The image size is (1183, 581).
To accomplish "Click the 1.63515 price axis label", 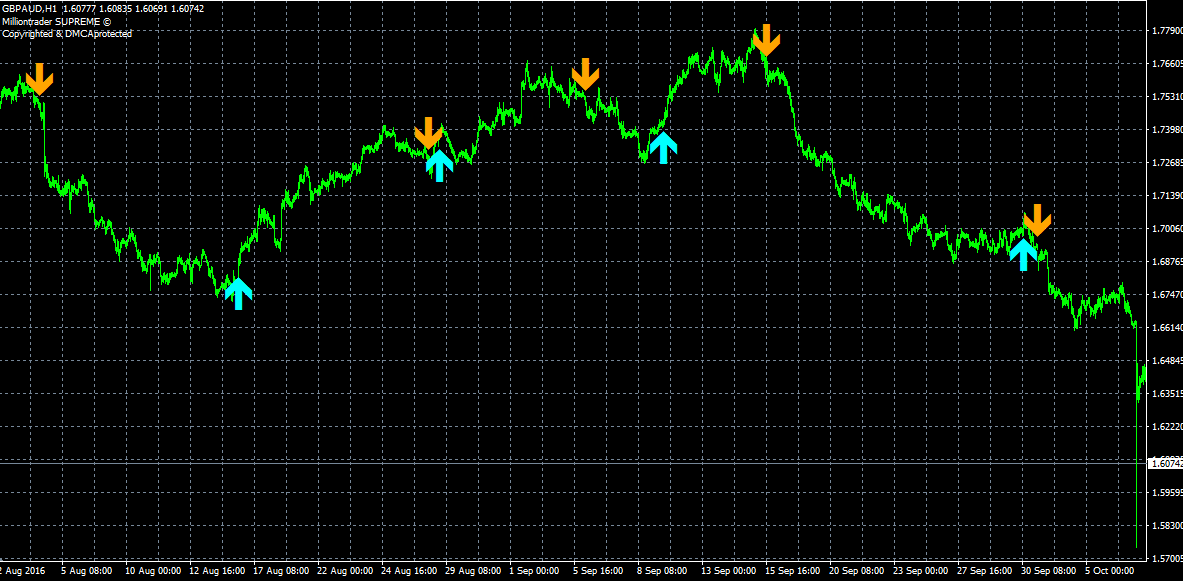I will point(1166,393).
